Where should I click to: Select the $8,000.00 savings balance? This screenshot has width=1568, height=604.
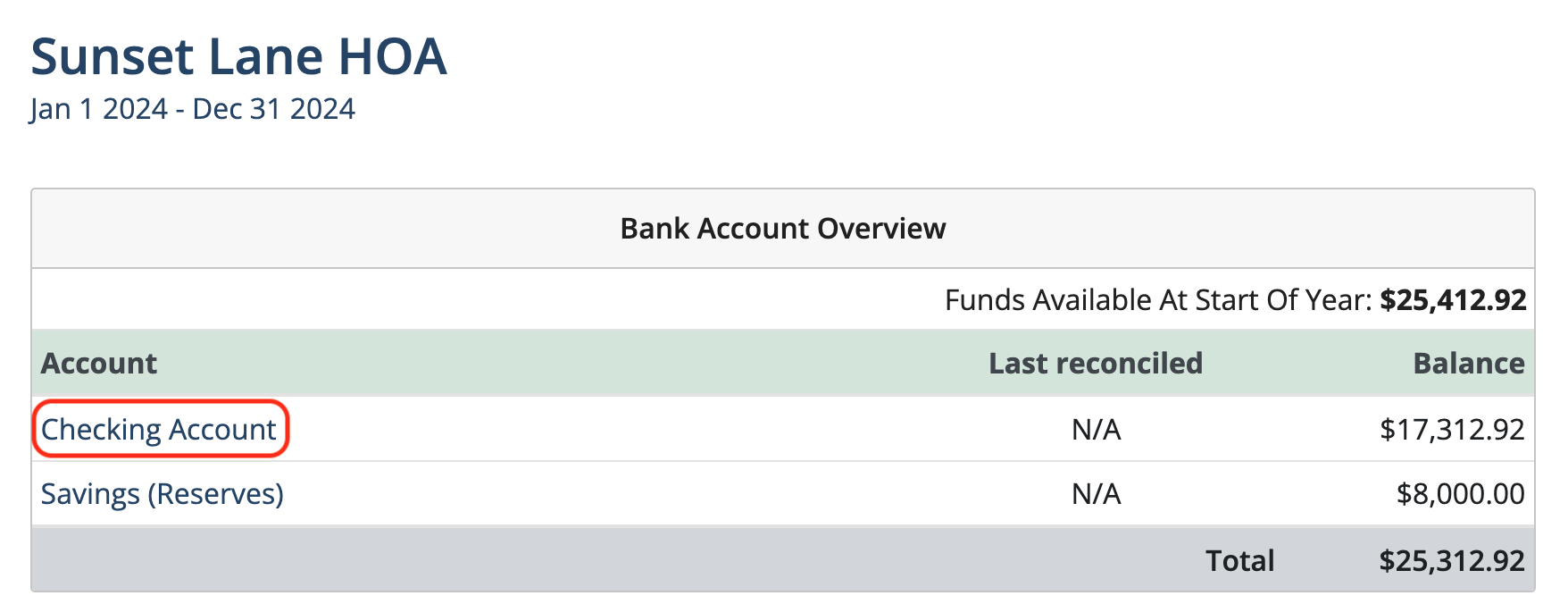(x=1461, y=494)
